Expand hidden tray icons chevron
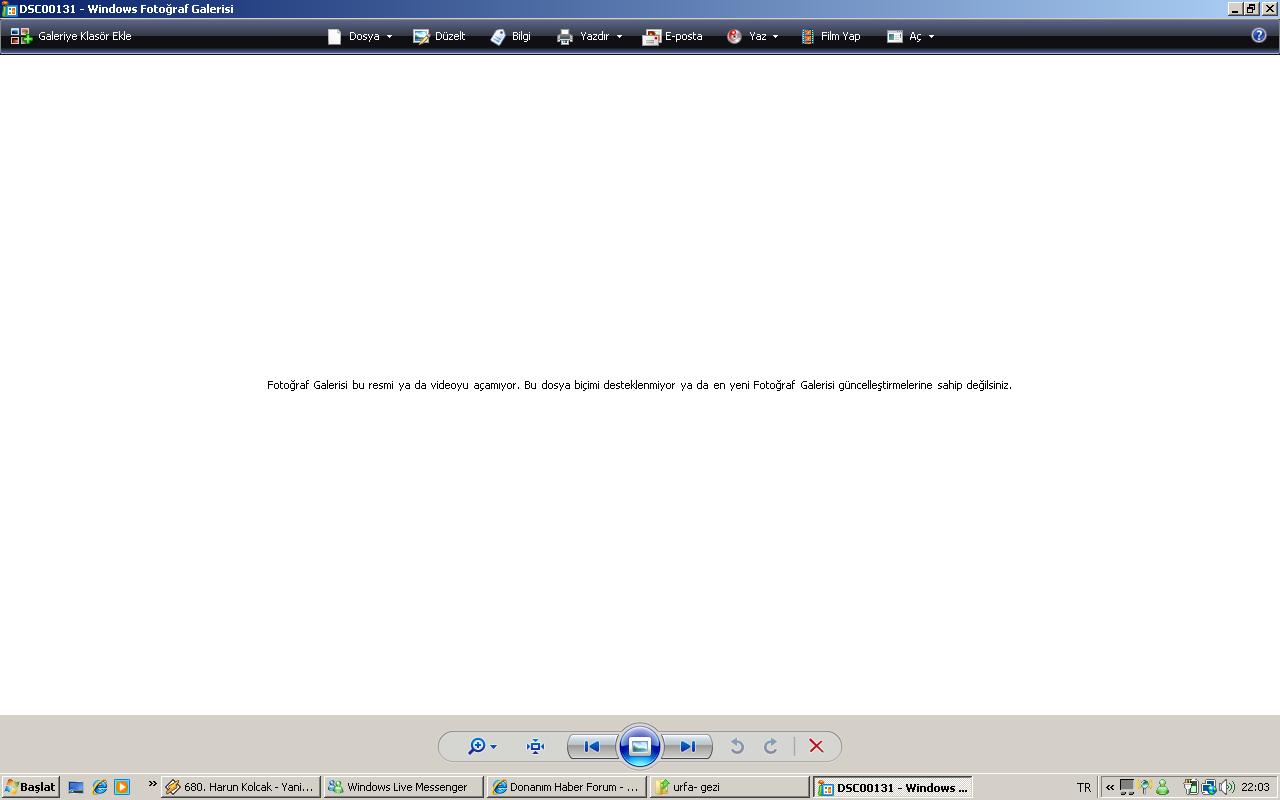1280x800 pixels. coord(1110,787)
